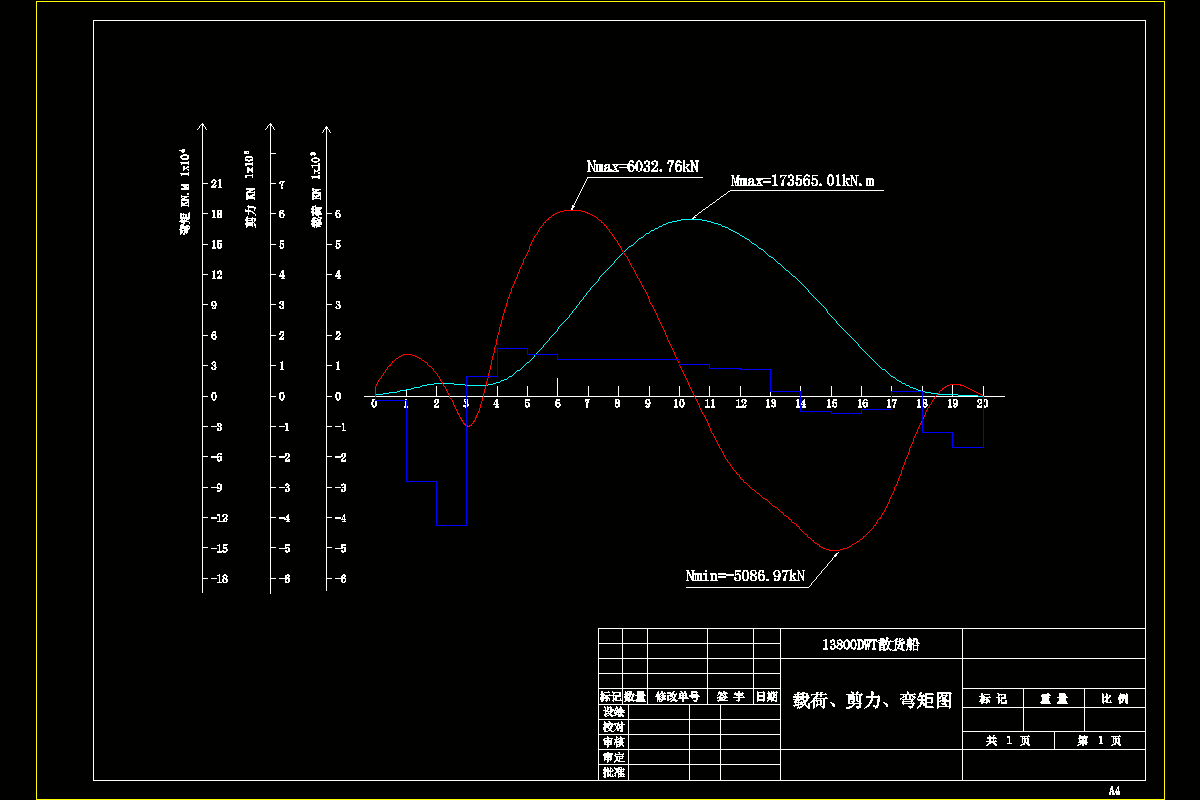Screen dimensions: 1200x800
Task: Click the -18 tick on the 弯矩 axis
Action: tap(219, 579)
